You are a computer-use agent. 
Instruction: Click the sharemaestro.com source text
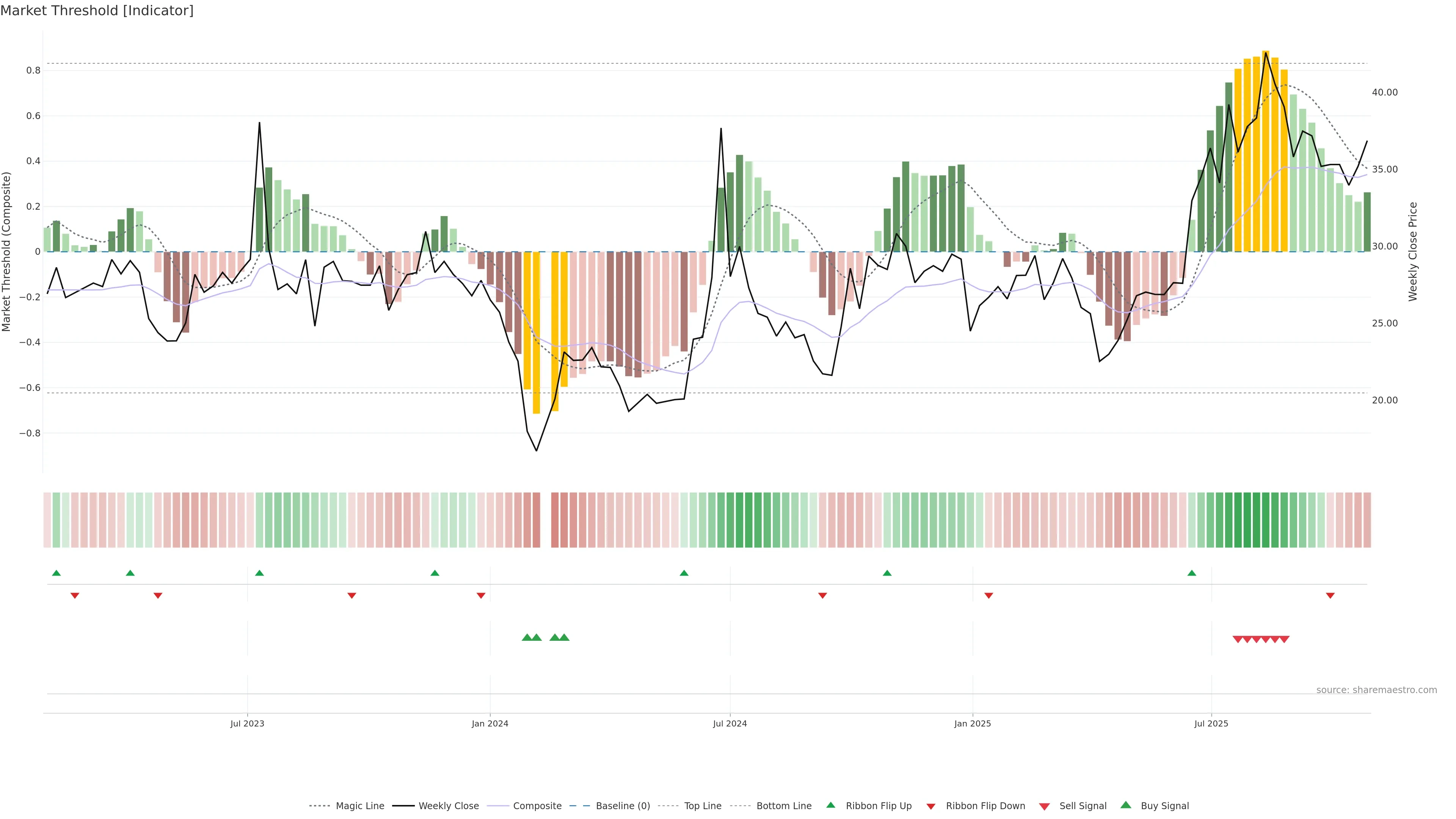click(x=1376, y=690)
